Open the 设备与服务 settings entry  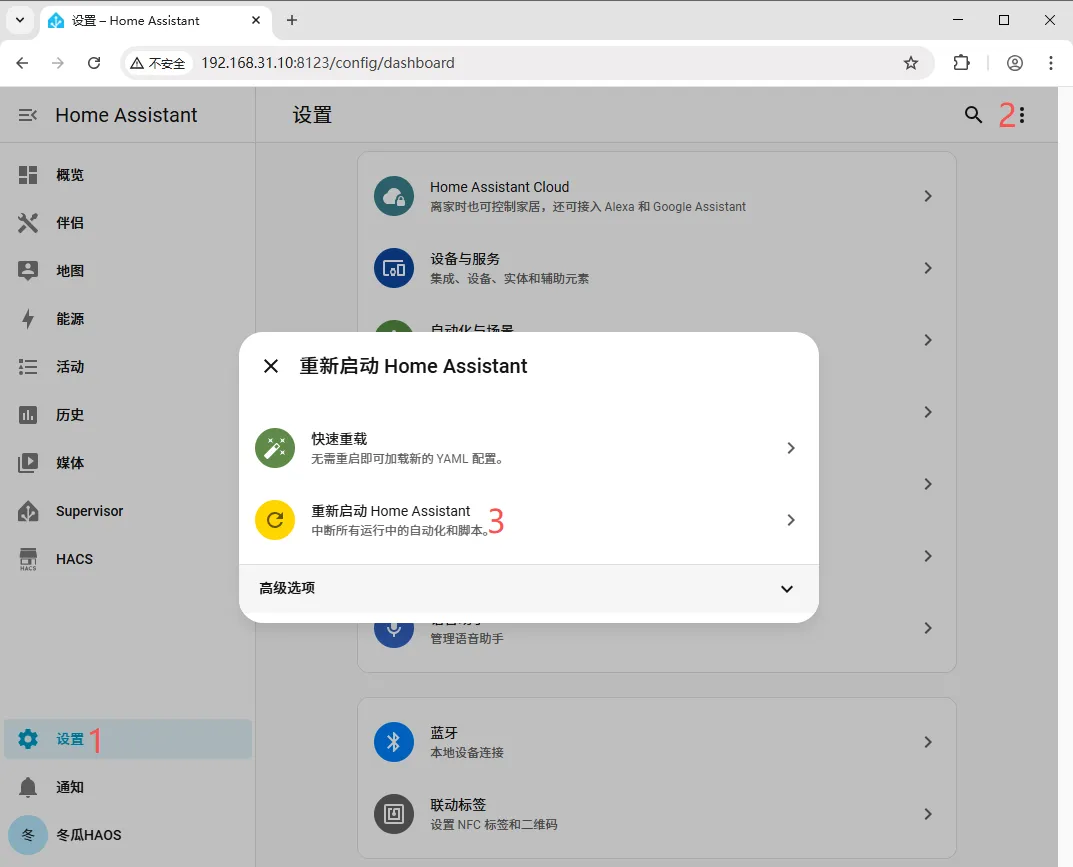click(x=657, y=268)
